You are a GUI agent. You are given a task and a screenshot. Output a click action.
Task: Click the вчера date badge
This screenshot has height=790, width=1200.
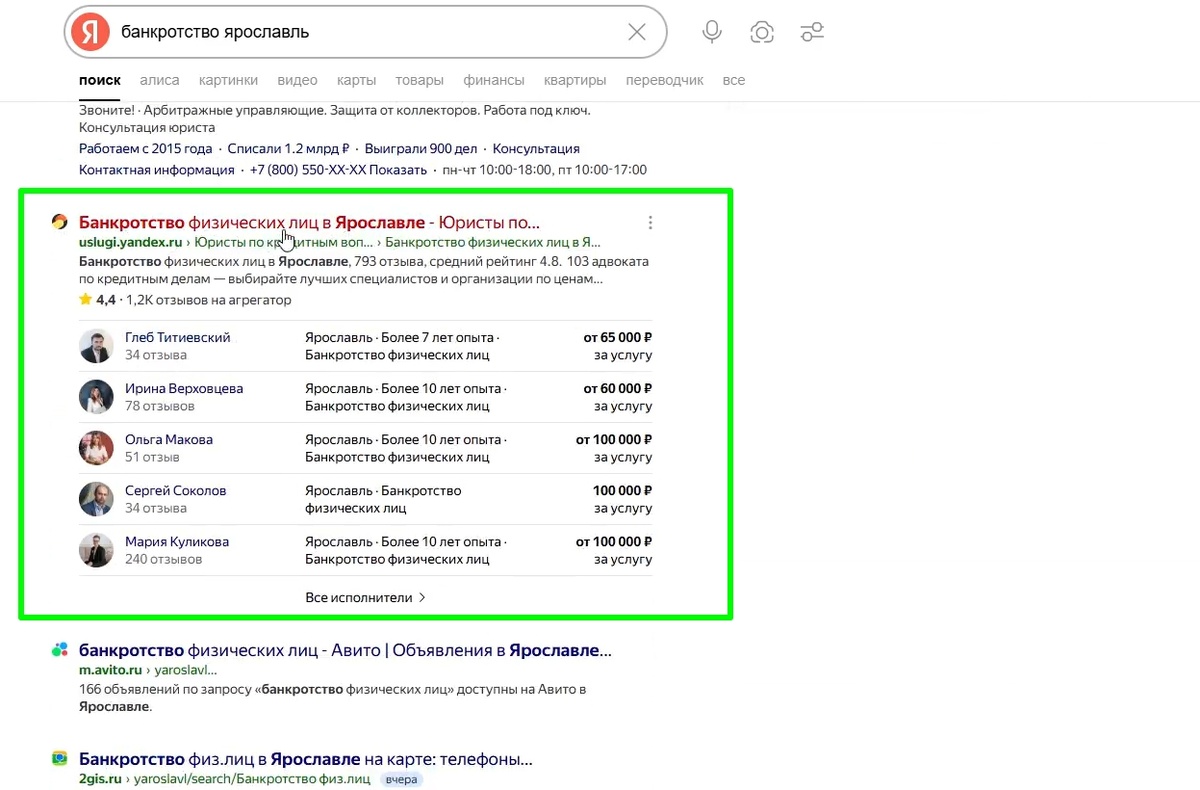pos(401,778)
